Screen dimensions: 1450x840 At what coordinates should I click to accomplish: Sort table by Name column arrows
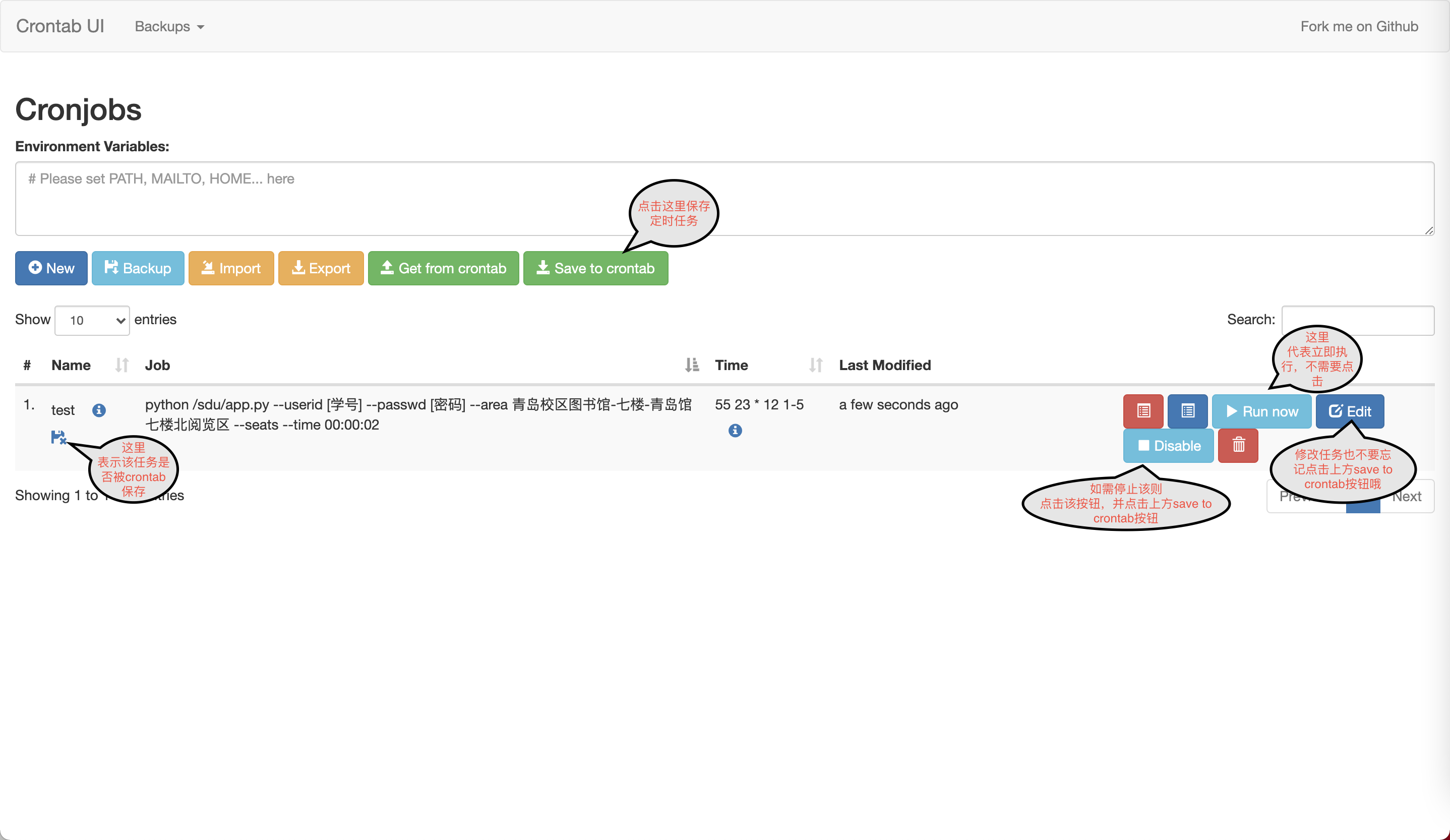[x=122, y=365]
